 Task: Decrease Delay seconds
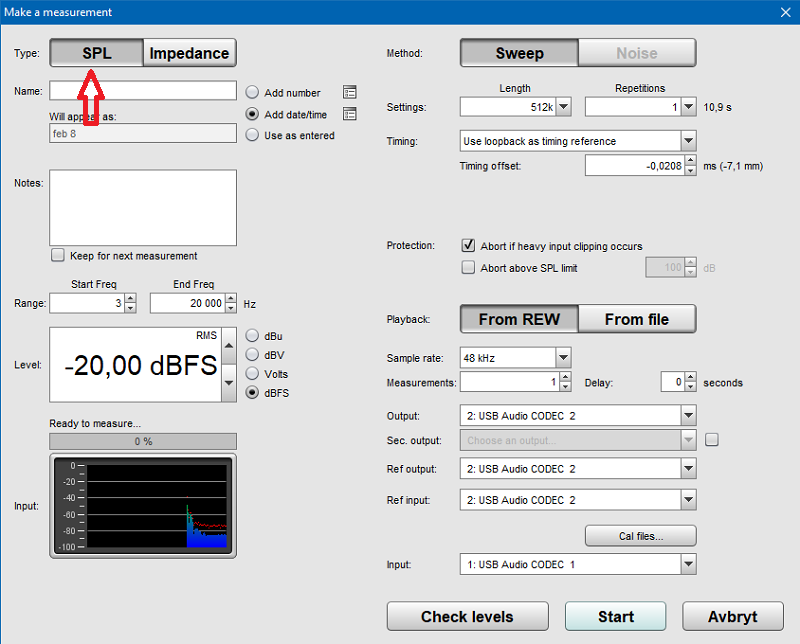coord(690,387)
